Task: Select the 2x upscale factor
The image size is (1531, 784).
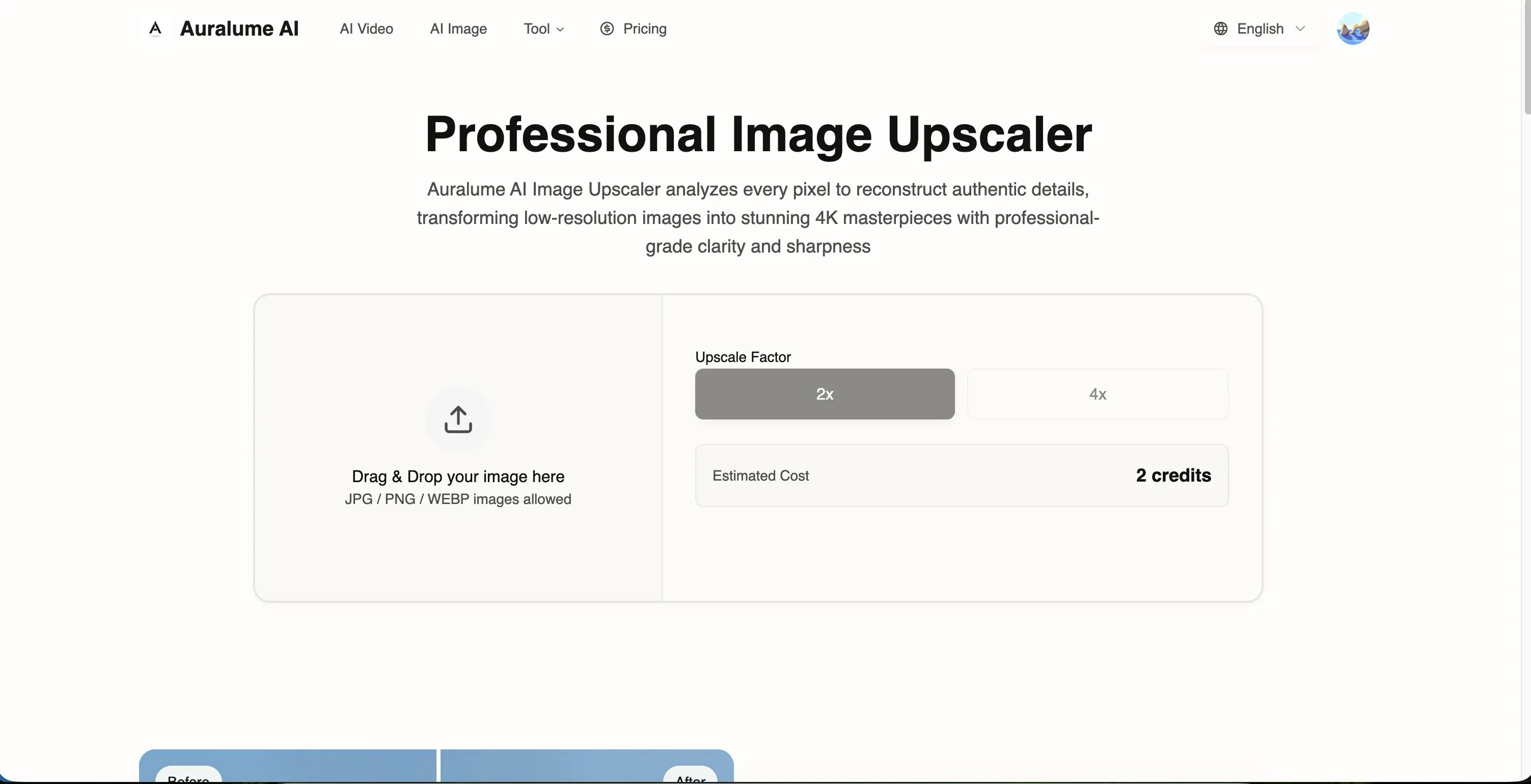Action: (x=825, y=394)
